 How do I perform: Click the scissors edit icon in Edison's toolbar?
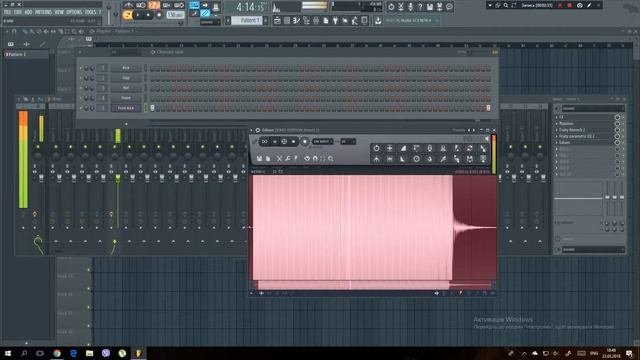279,158
